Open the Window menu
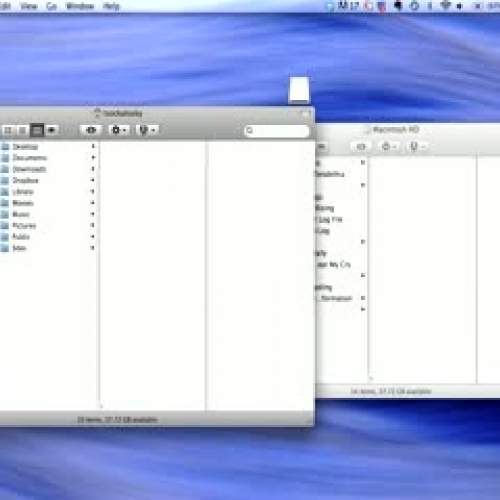The height and width of the screenshot is (500, 500). (x=80, y=6)
